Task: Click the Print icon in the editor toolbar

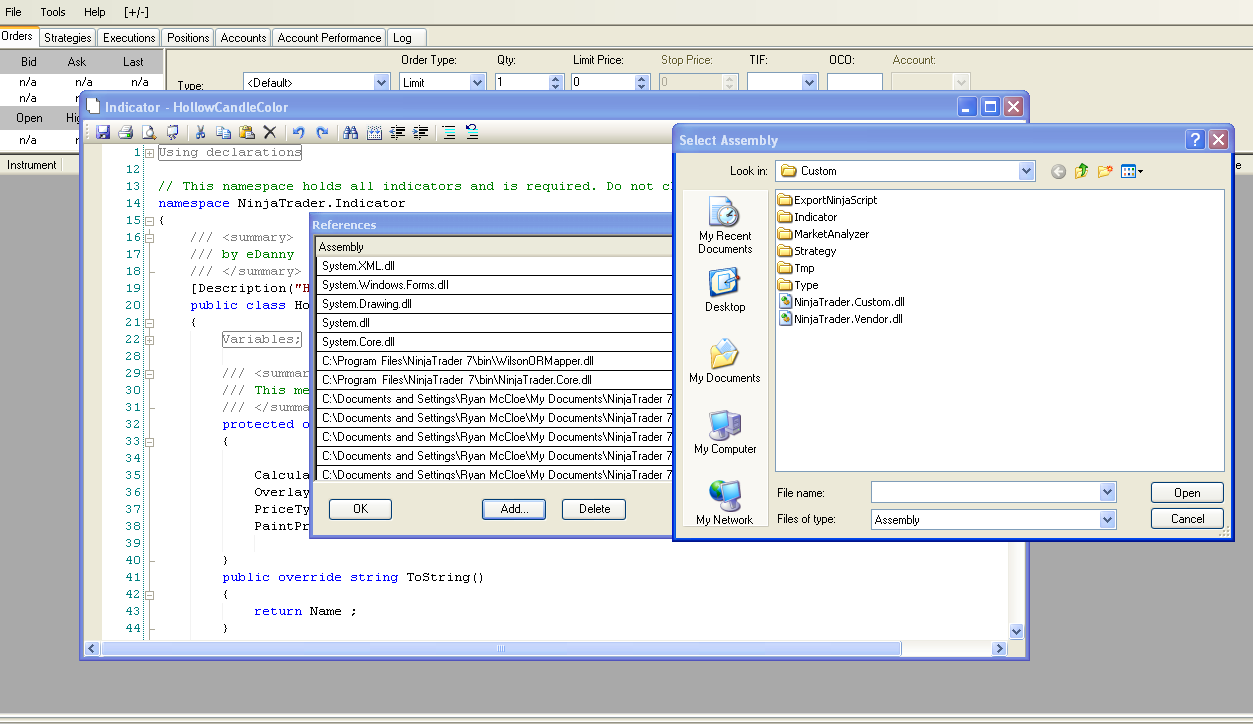Action: (x=125, y=132)
